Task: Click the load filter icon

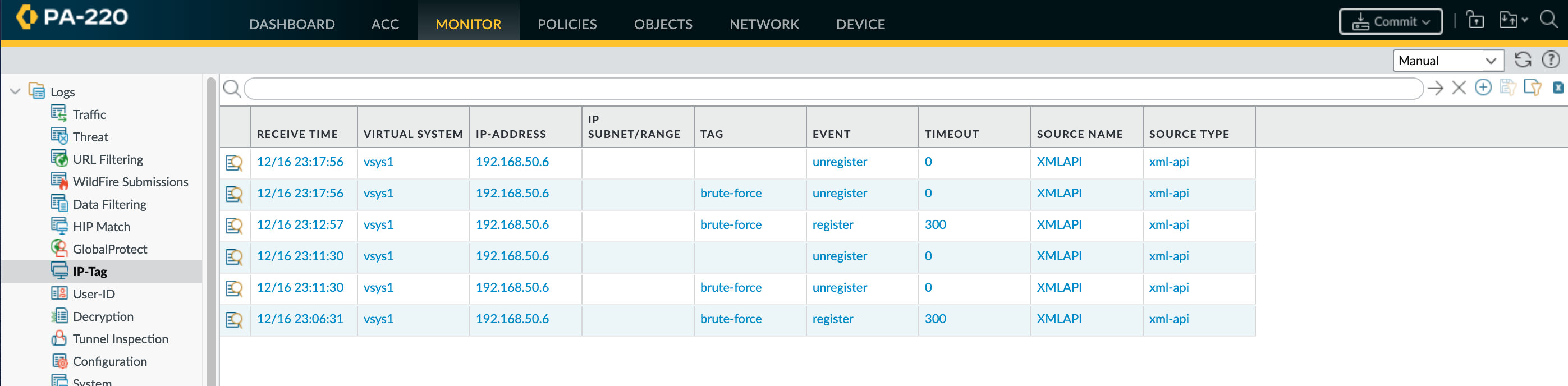Action: pos(1532,88)
